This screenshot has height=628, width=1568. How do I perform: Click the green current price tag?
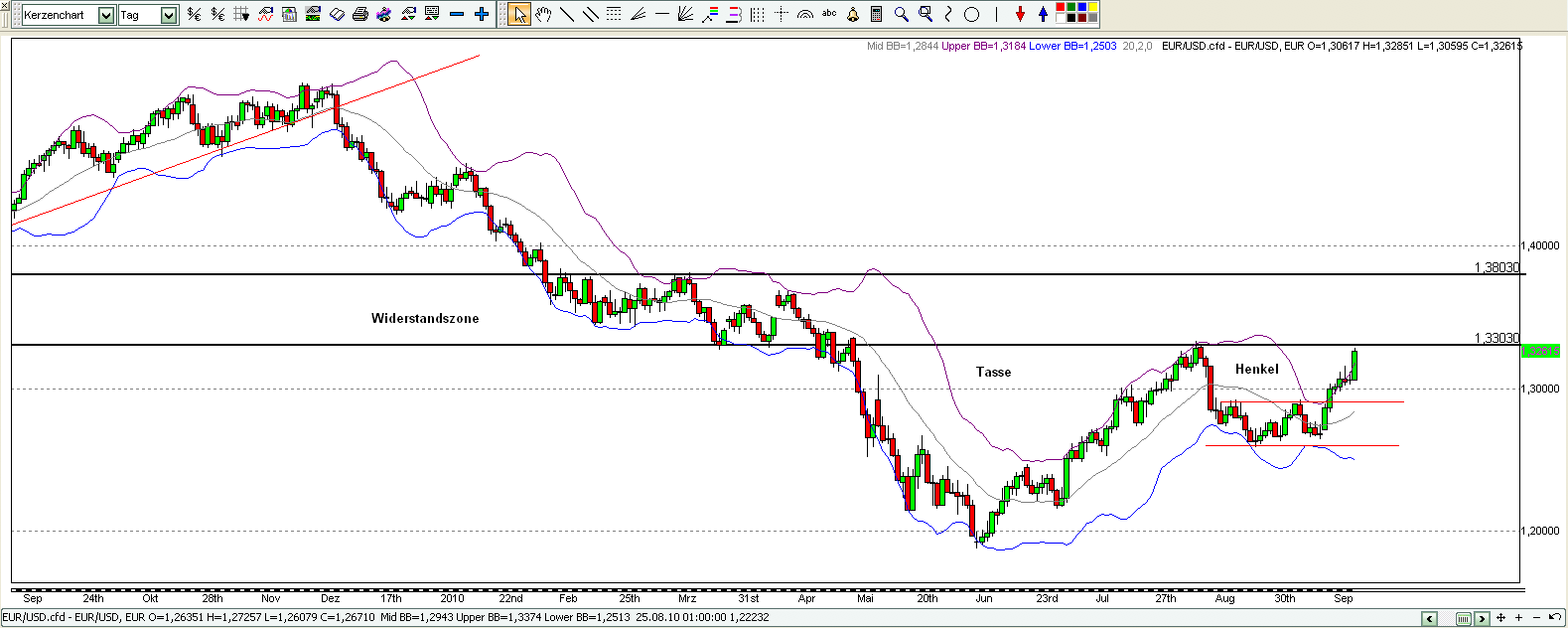point(1541,351)
